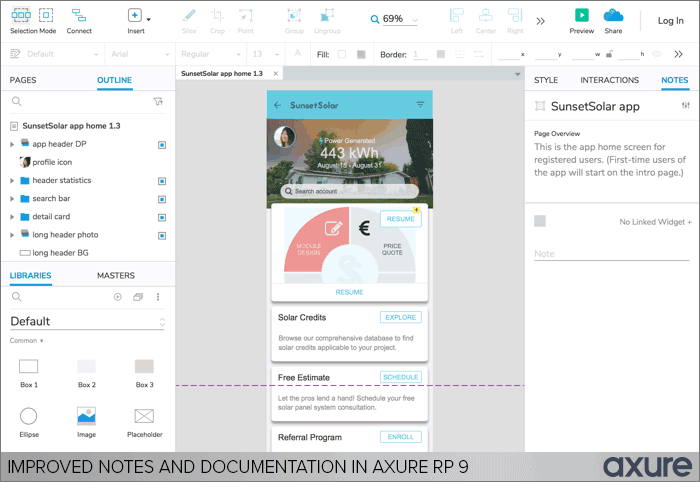The image size is (700, 482).
Task: Toggle marker beside search bar
Action: pyautogui.click(x=162, y=199)
